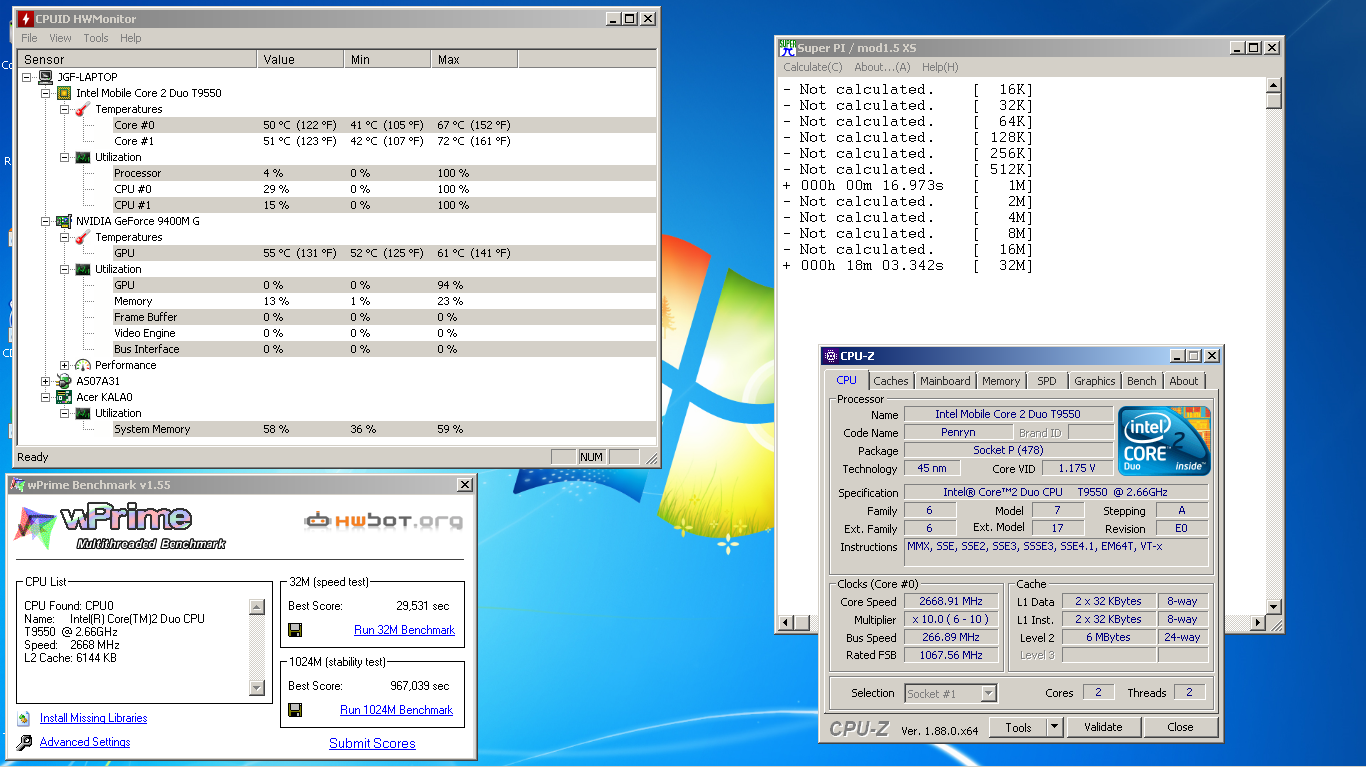Screen dimensions: 1366x768
Task: Click the Intel CPU chip icon
Action: pos(64,93)
